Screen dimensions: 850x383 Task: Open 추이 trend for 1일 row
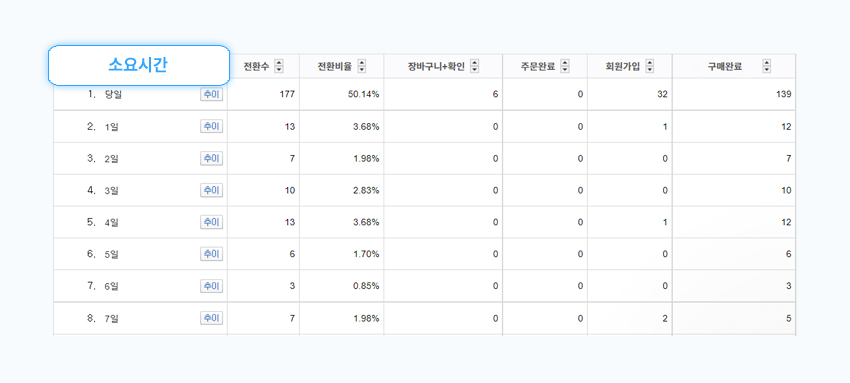pos(211,126)
